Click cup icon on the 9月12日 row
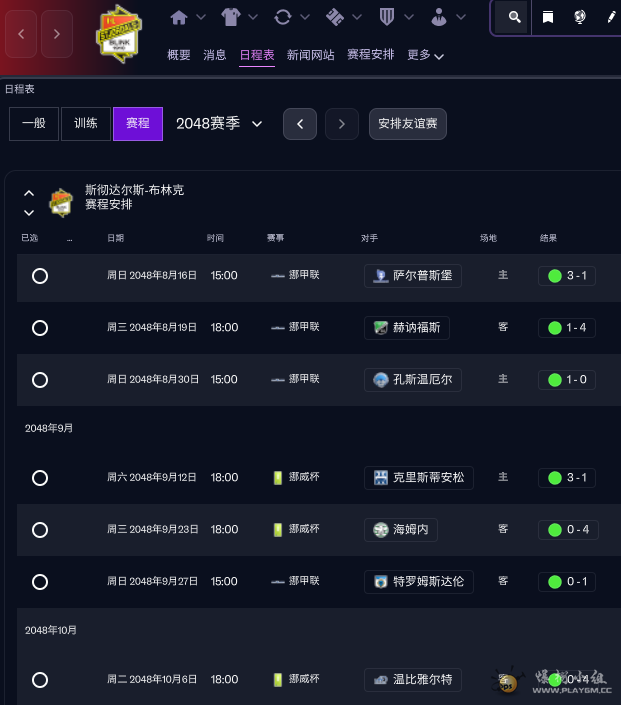This screenshot has width=621, height=705. tap(278, 477)
